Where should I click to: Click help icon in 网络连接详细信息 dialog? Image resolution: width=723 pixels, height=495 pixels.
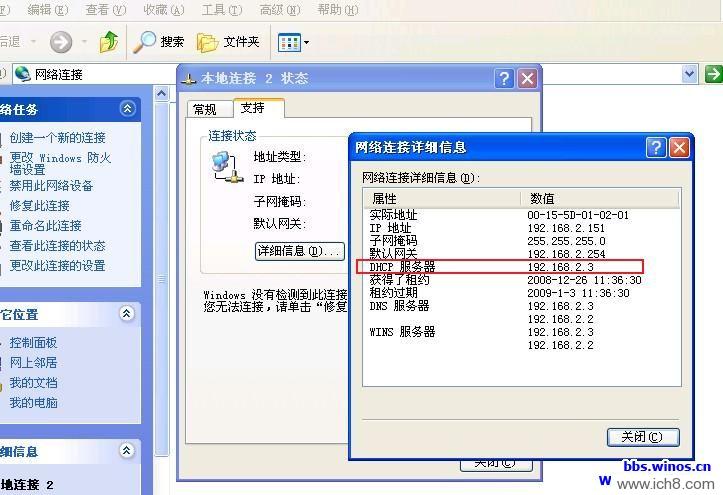click(x=656, y=147)
